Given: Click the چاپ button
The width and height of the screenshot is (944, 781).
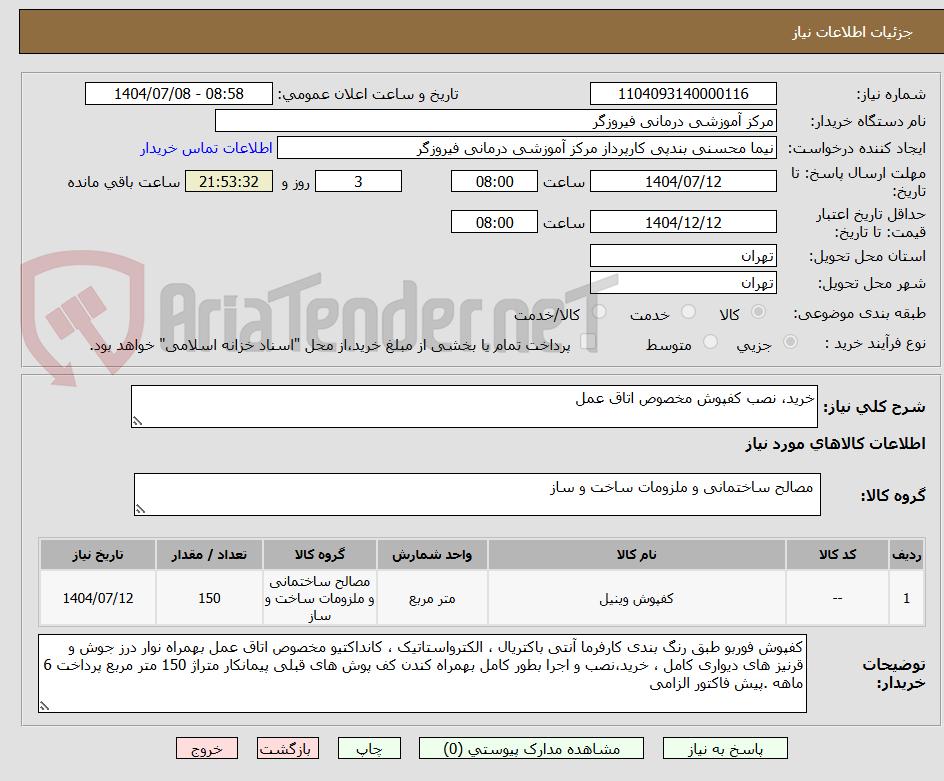Looking at the screenshot, I should [x=369, y=748].
